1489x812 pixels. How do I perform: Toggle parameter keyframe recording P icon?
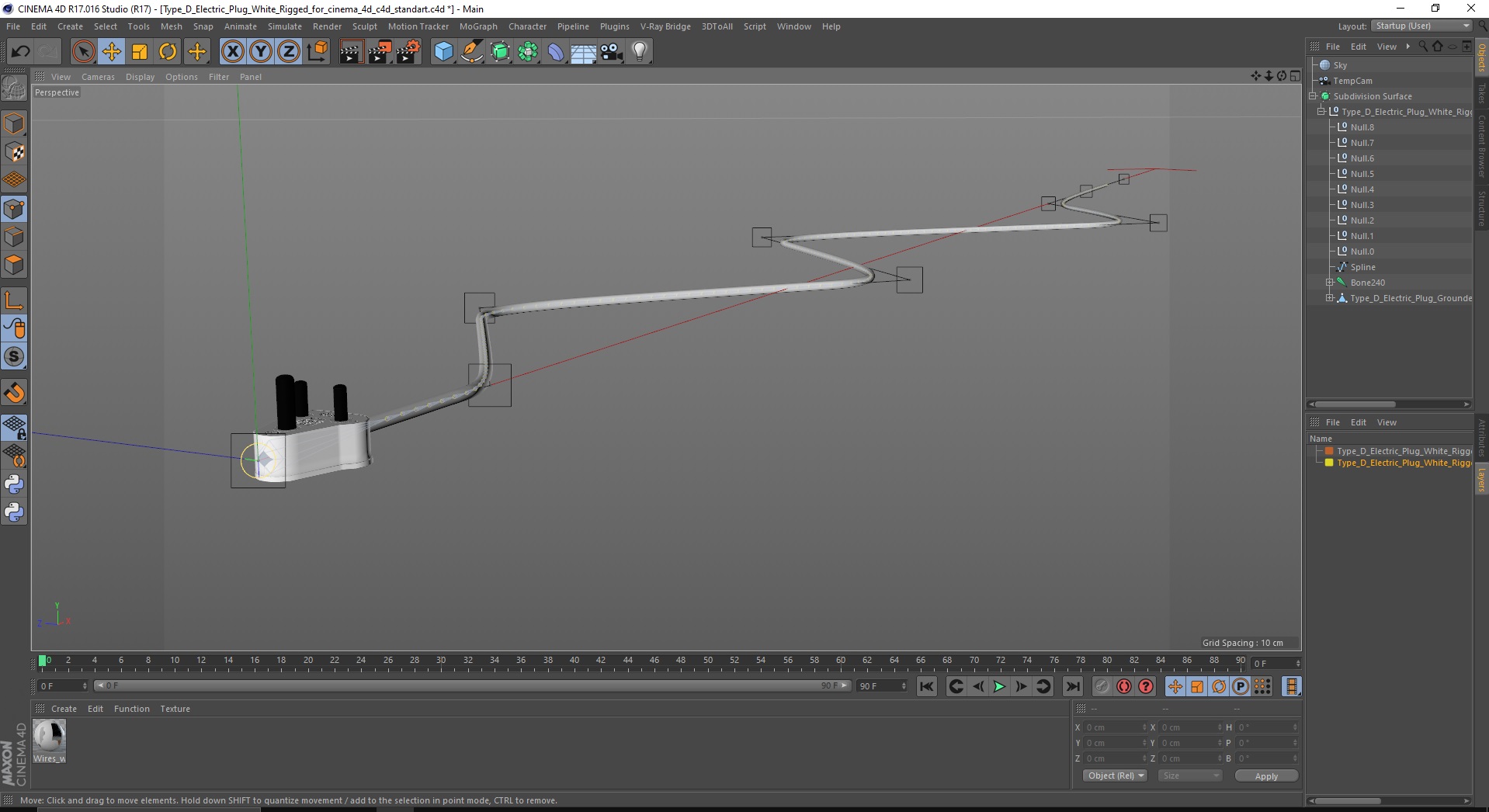point(1241,686)
